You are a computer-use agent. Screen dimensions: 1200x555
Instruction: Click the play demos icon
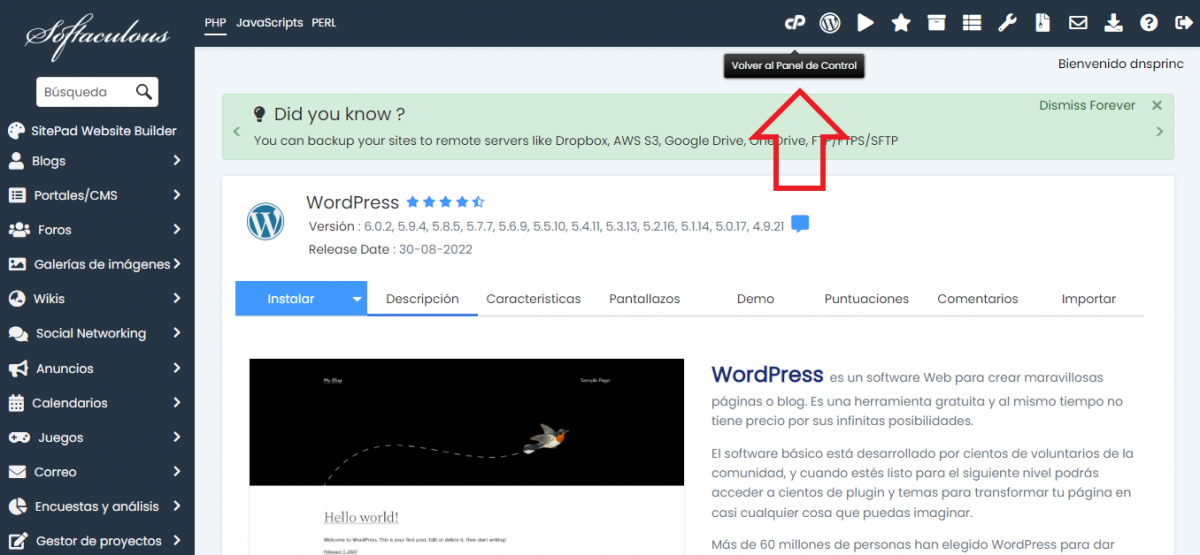click(866, 22)
